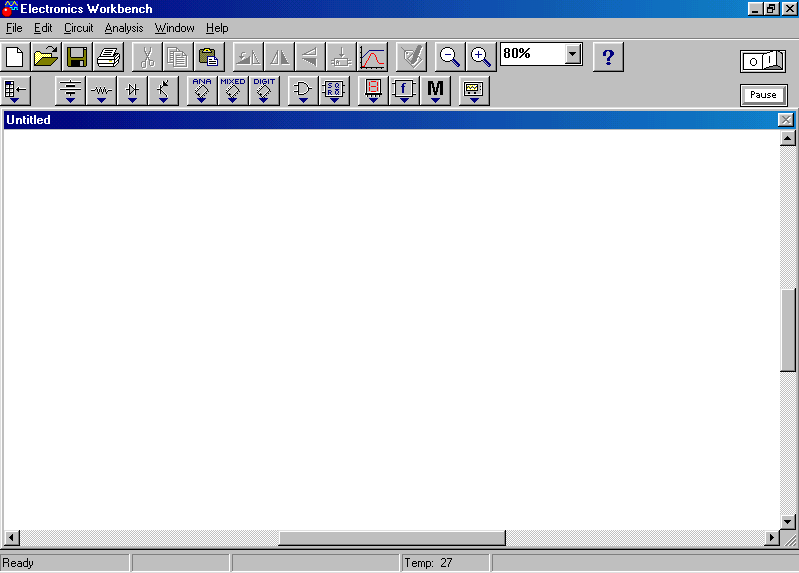Copy selection toolbar icon
Screen dimensions: 799x573
[178, 57]
